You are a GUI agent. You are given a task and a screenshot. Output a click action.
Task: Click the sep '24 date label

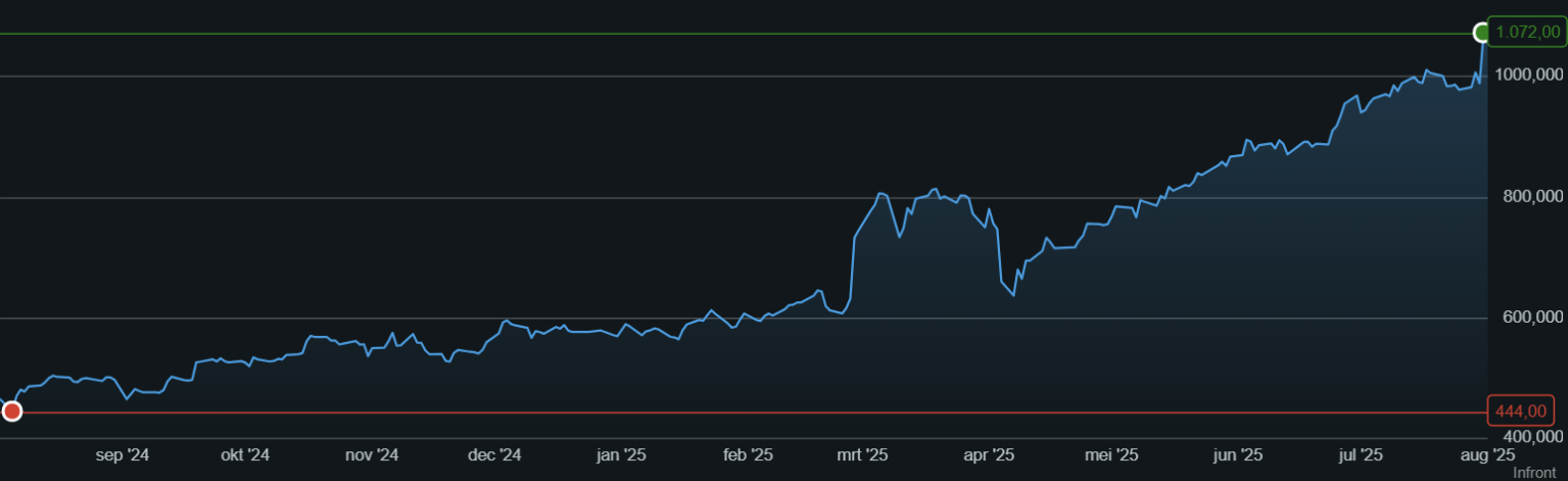click(x=122, y=455)
